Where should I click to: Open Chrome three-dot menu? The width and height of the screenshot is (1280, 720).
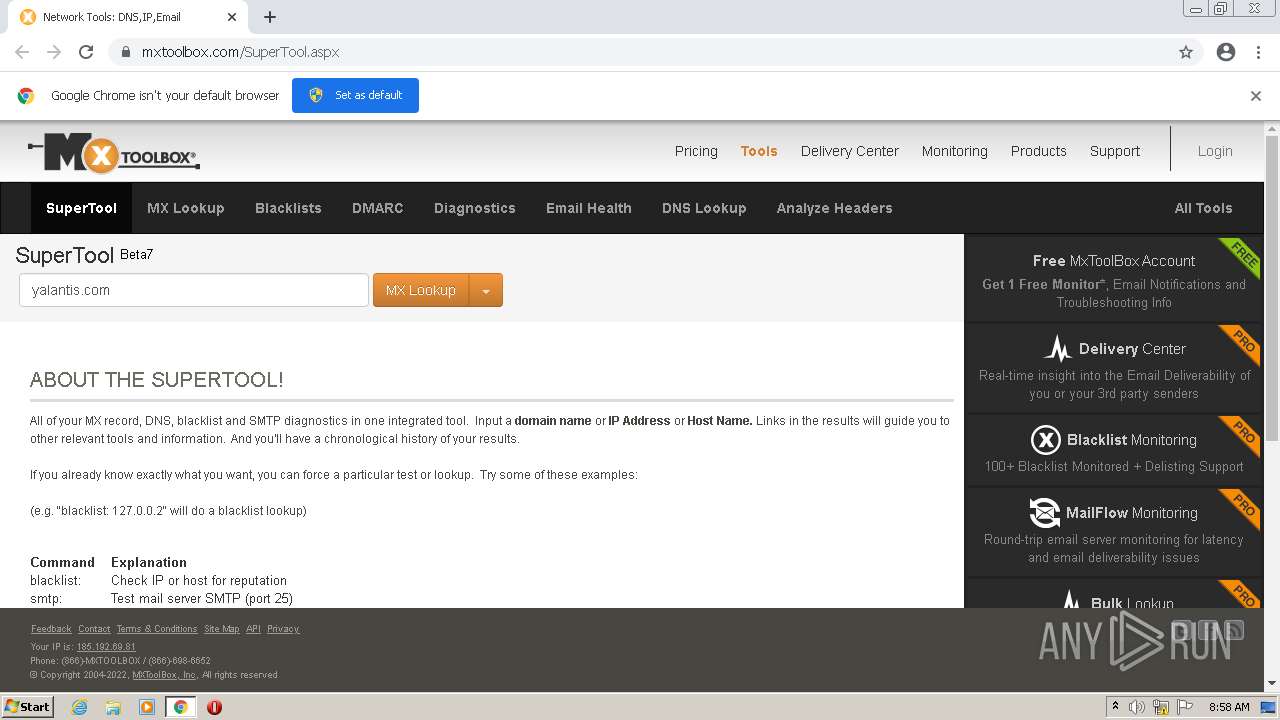click(1258, 52)
